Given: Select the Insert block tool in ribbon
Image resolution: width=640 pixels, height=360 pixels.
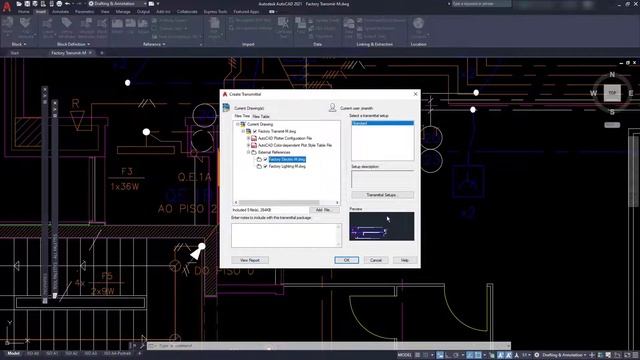Looking at the screenshot, I should tap(8, 27).
